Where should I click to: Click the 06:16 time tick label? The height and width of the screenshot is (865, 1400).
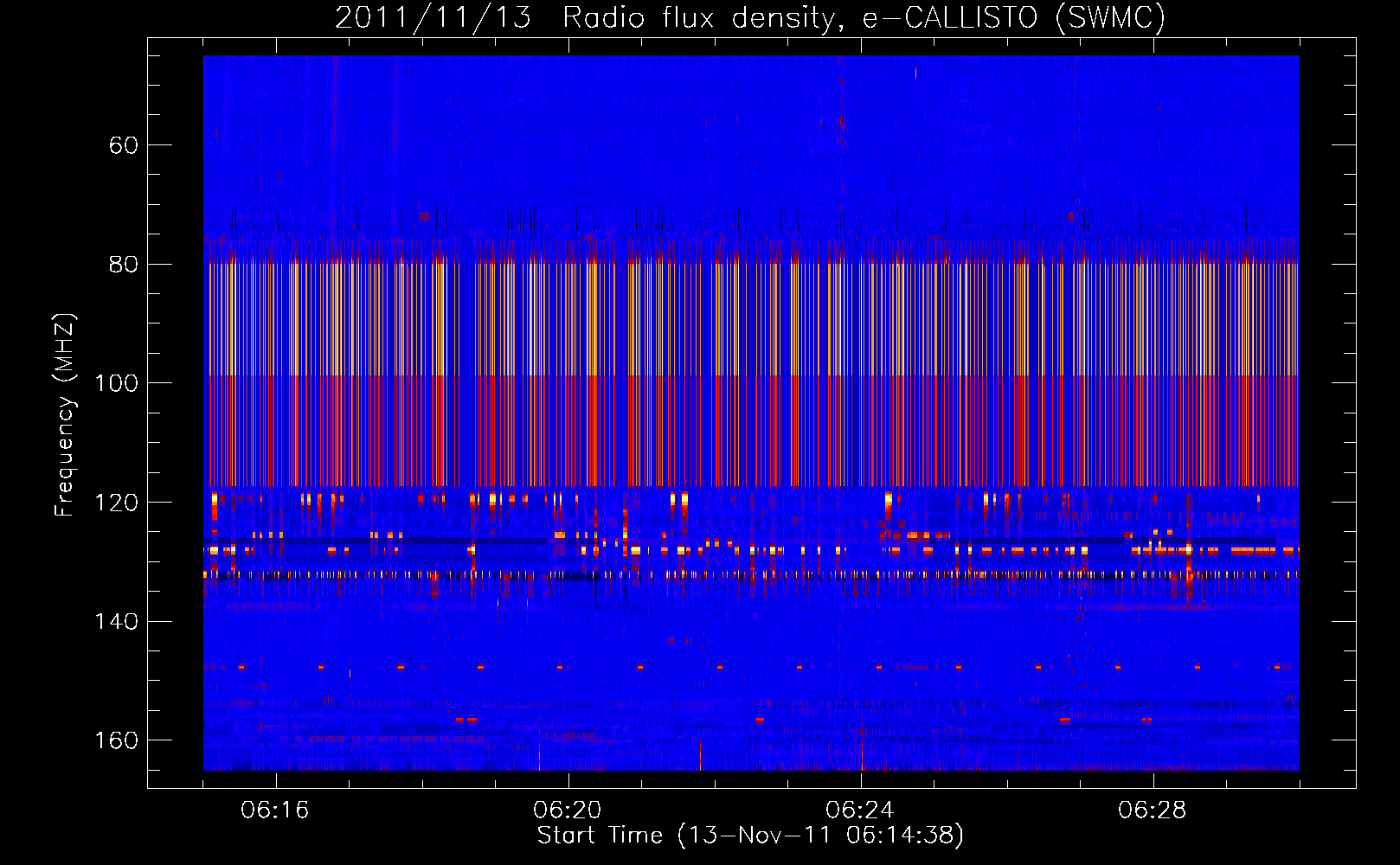point(274,810)
